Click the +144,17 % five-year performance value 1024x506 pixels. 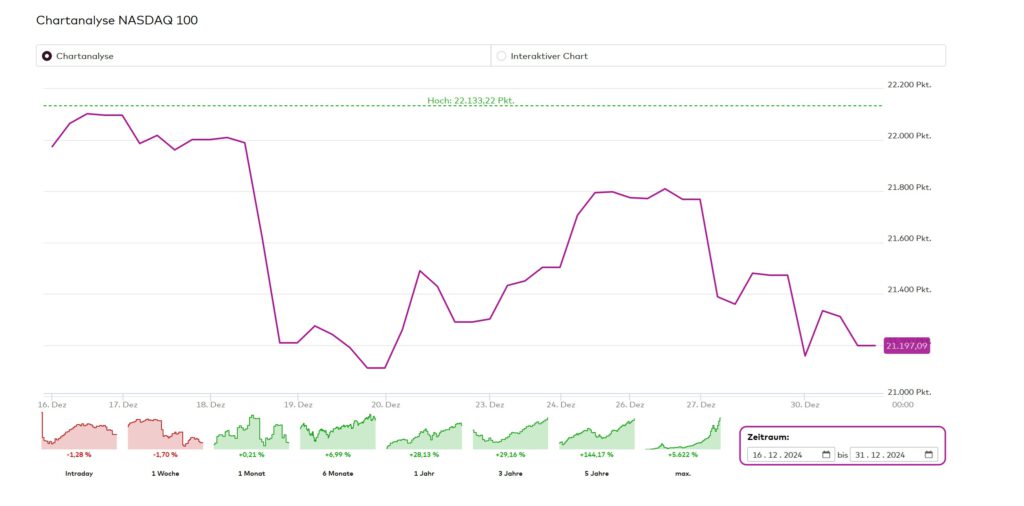[596, 454]
